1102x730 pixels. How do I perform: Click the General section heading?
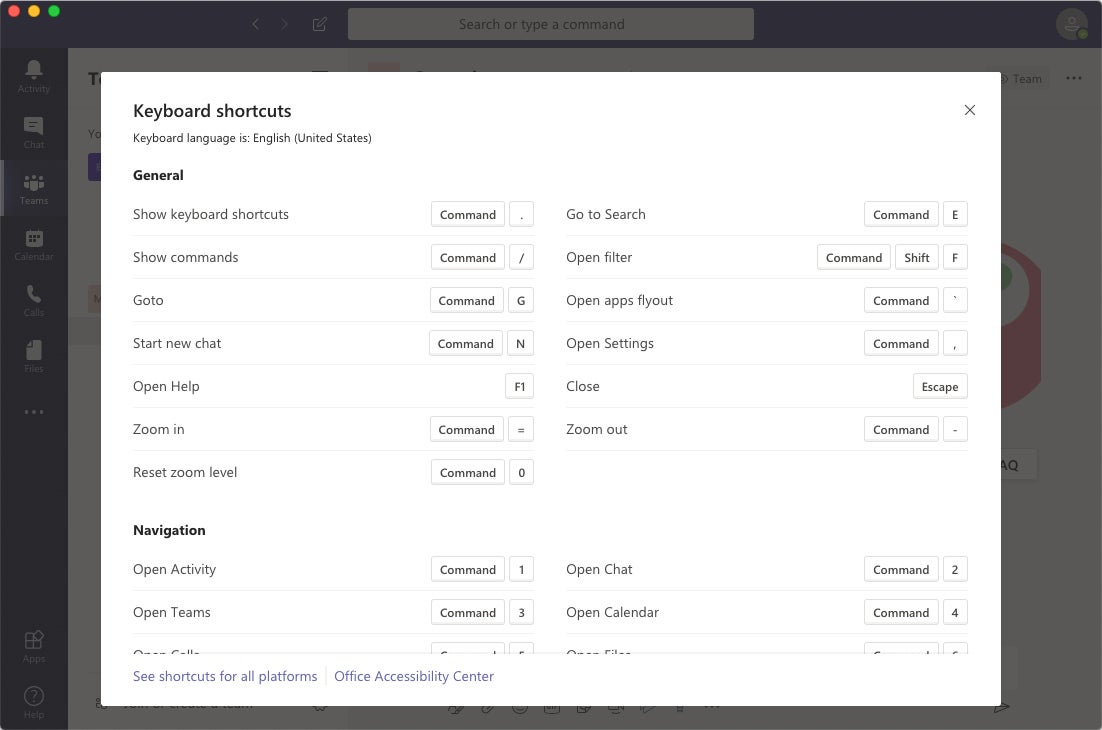pyautogui.click(x=158, y=175)
